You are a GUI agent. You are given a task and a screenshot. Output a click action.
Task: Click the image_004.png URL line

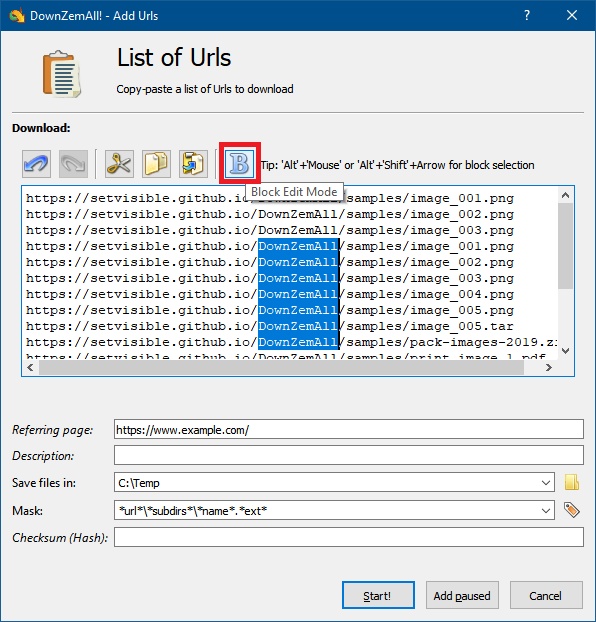pos(270,294)
